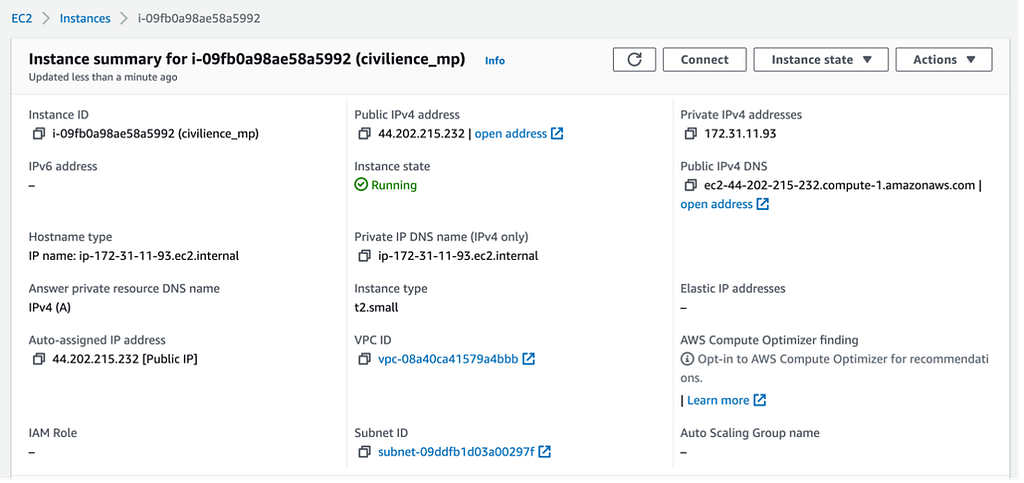The height and width of the screenshot is (483, 1024).
Task: Copy the Private IPv4 address
Action: pos(690,134)
